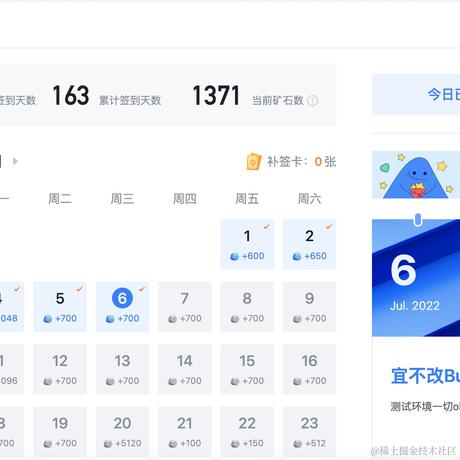Image resolution: width=460 pixels, height=460 pixels.
Task: Click the 1371 ore count number
Action: 216,96
